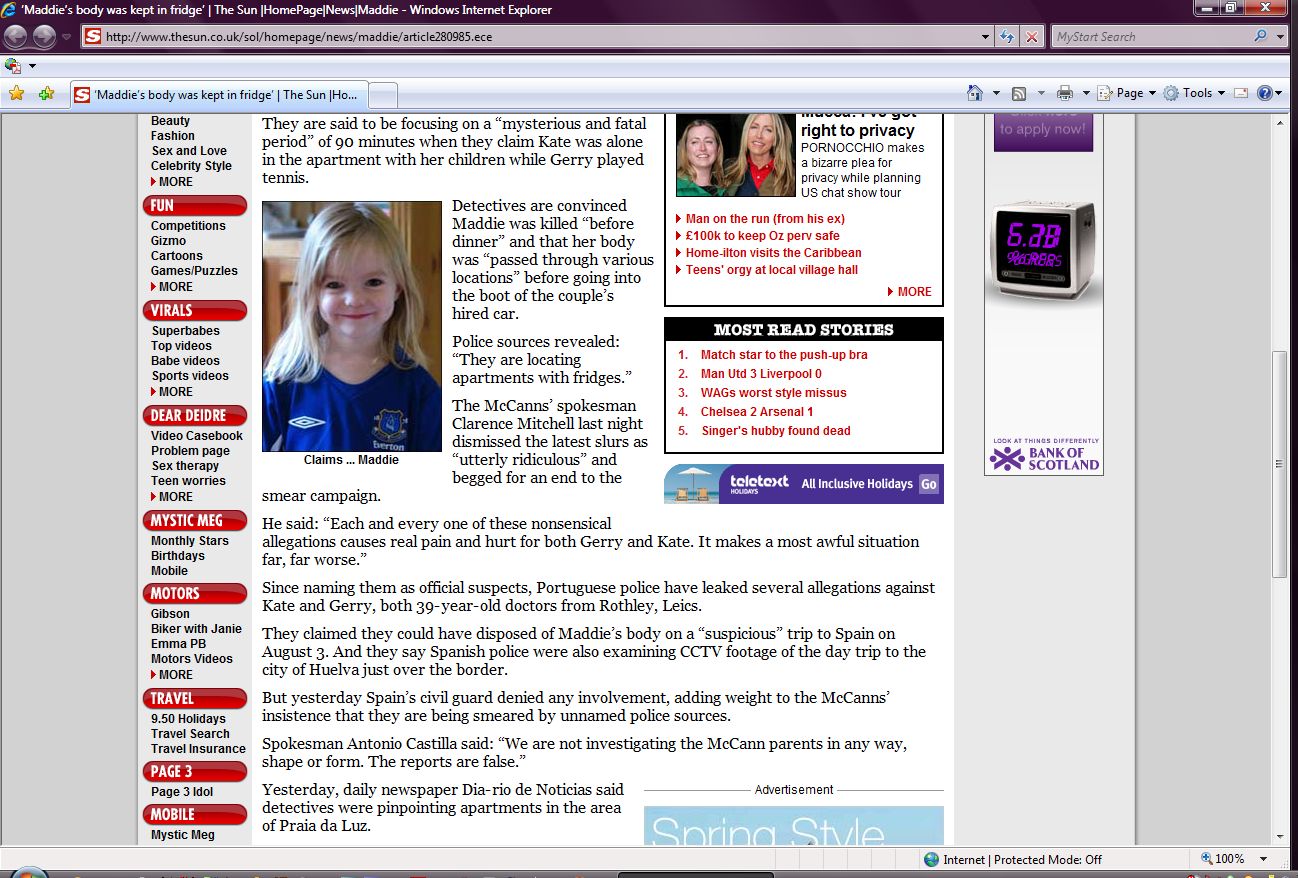This screenshot has width=1298, height=878.
Task: Go to the Home page icon
Action: (975, 93)
